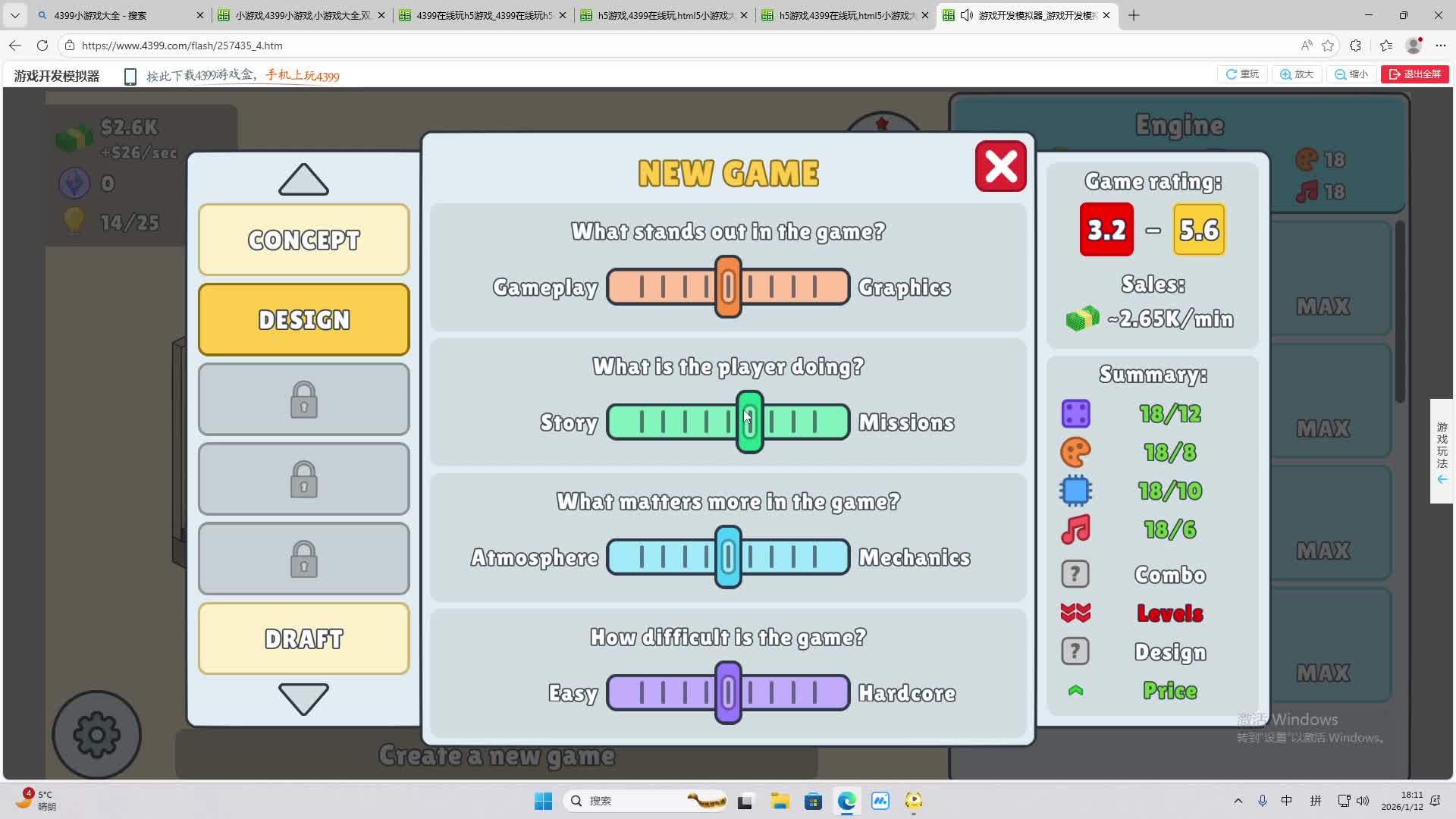Click the red music note icon in Summary
This screenshot has height=819, width=1456.
pyautogui.click(x=1075, y=529)
